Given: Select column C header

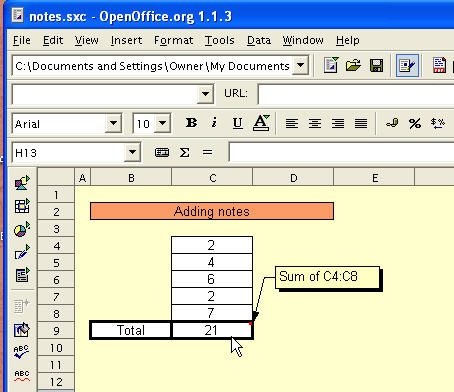Looking at the screenshot, I should click(212, 178).
